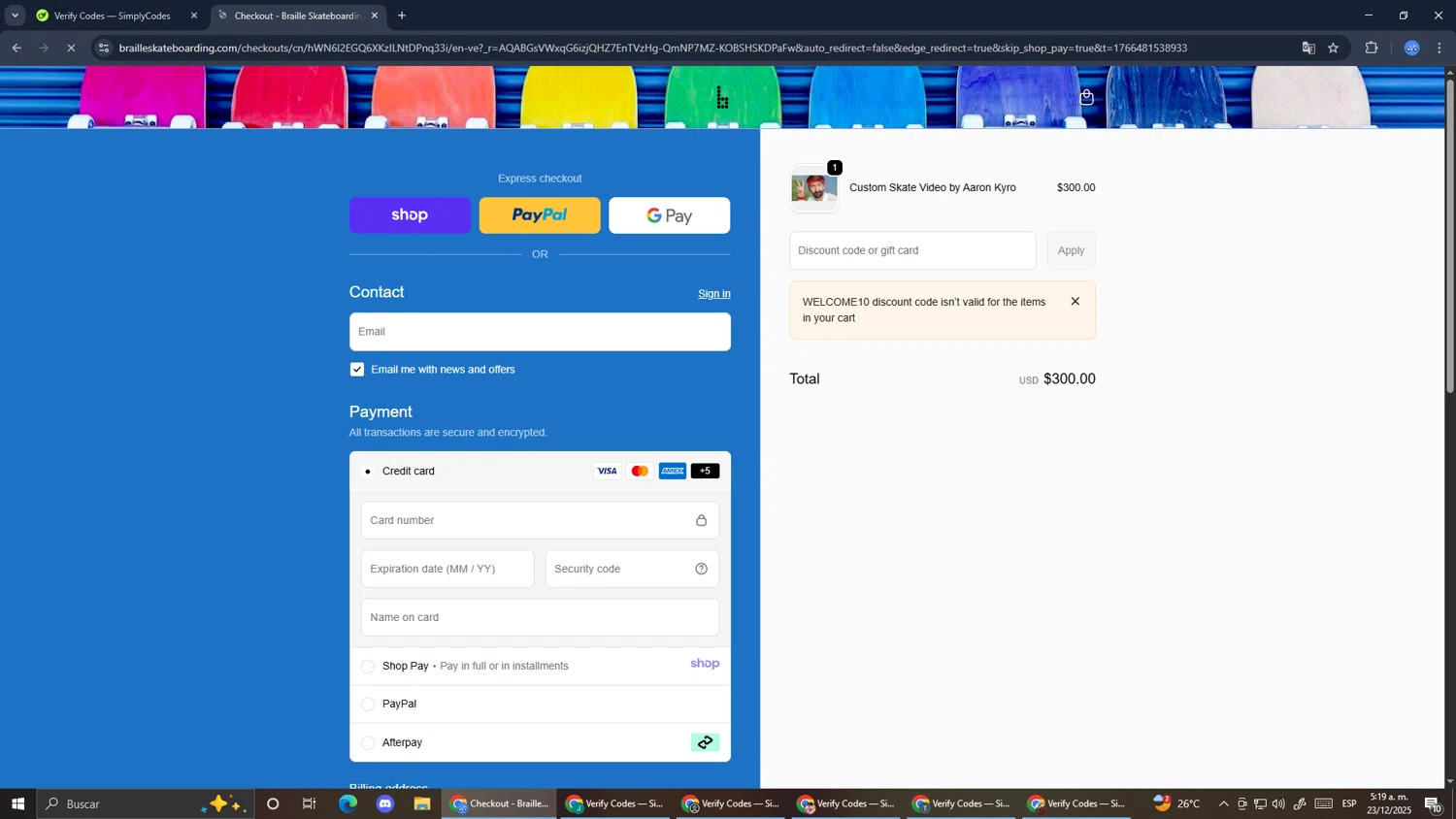Click the American Express icon

pyautogui.click(x=673, y=471)
